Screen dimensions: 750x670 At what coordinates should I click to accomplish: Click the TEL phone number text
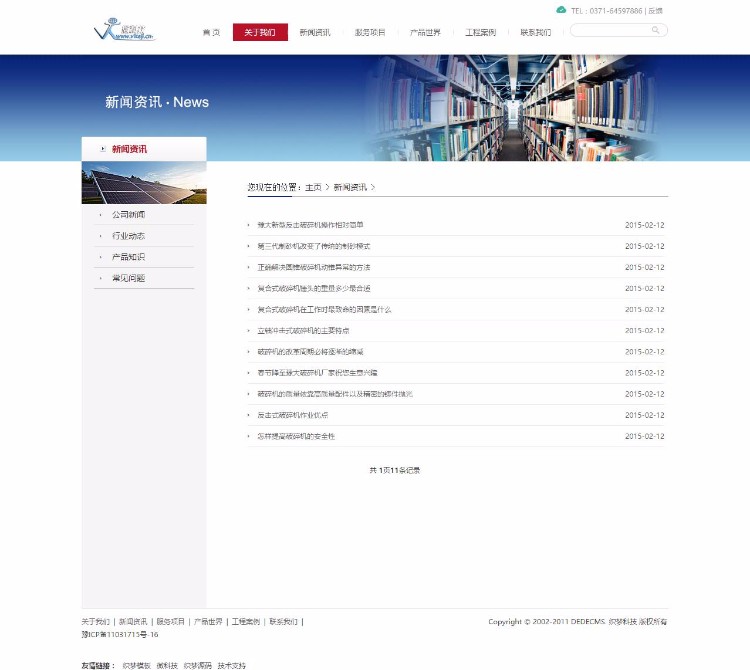click(x=607, y=11)
